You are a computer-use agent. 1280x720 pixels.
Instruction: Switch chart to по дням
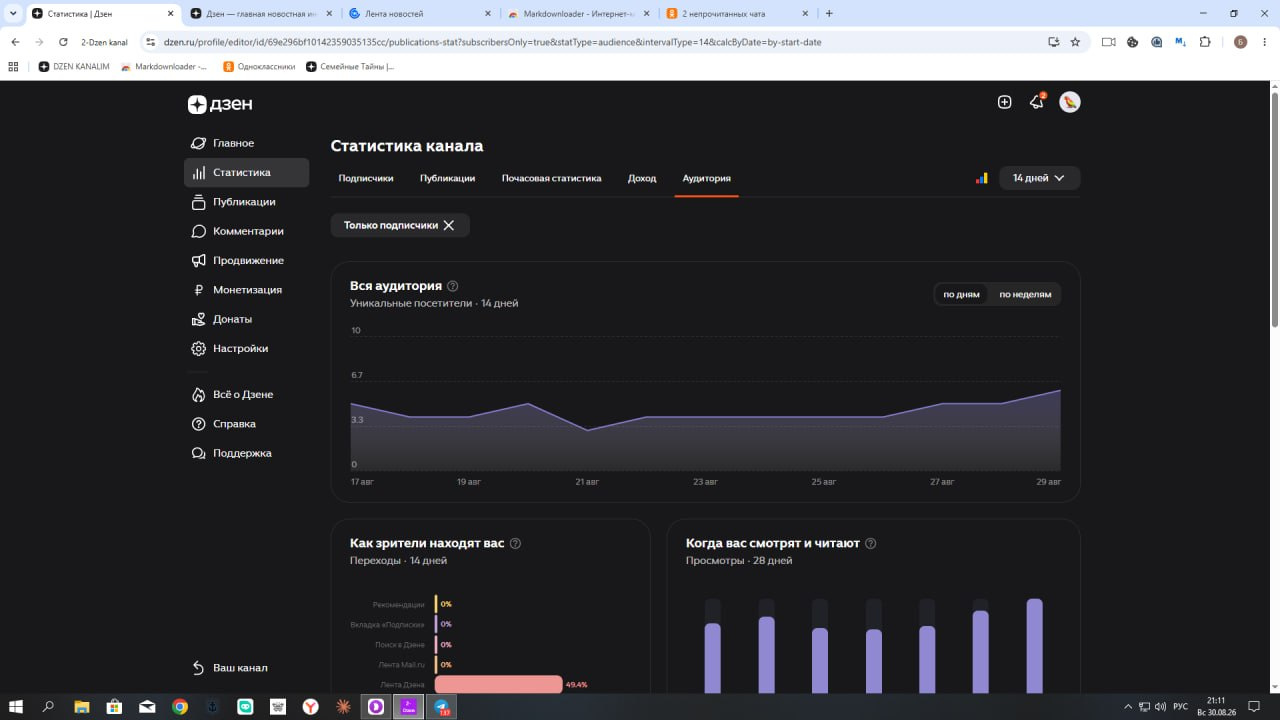click(x=961, y=294)
